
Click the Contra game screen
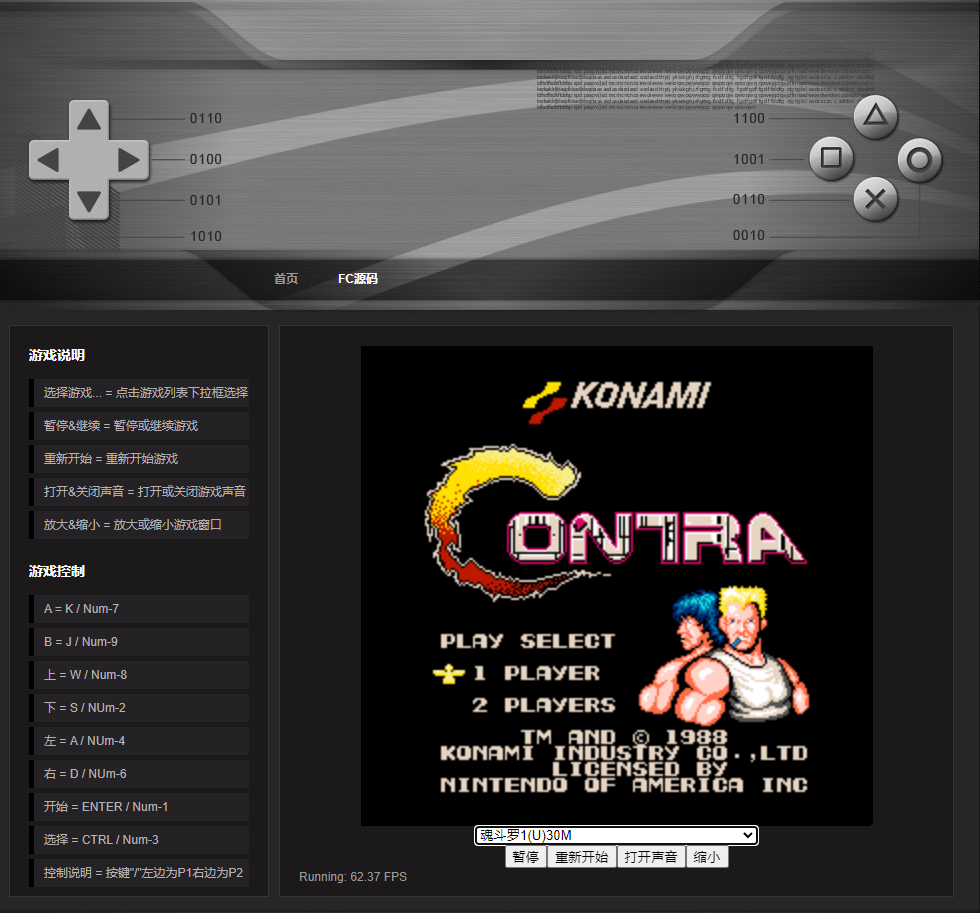(616, 585)
